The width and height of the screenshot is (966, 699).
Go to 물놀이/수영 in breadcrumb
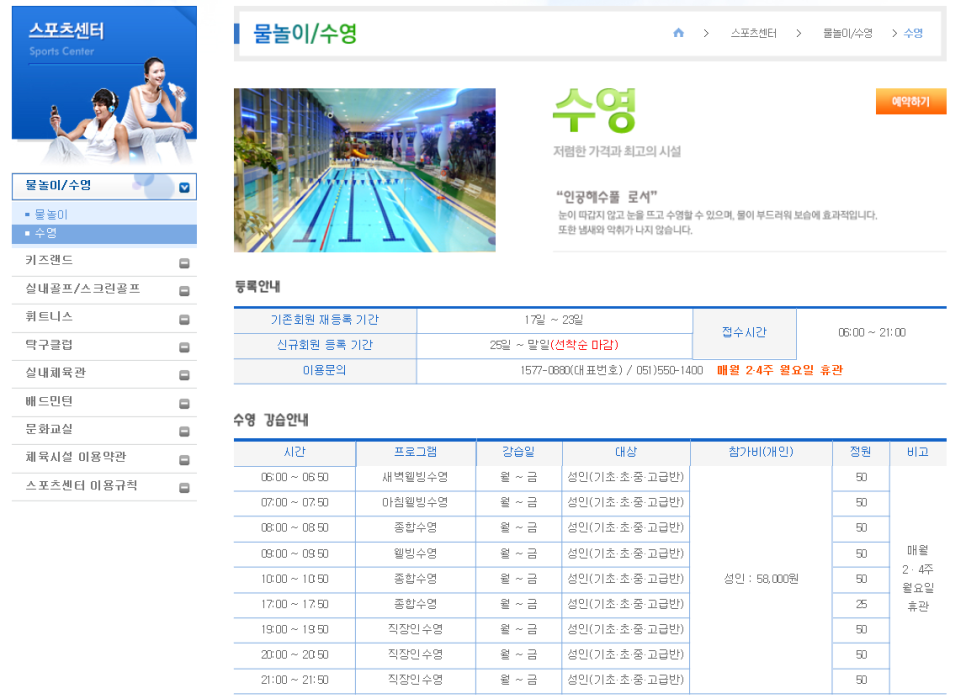[848, 33]
